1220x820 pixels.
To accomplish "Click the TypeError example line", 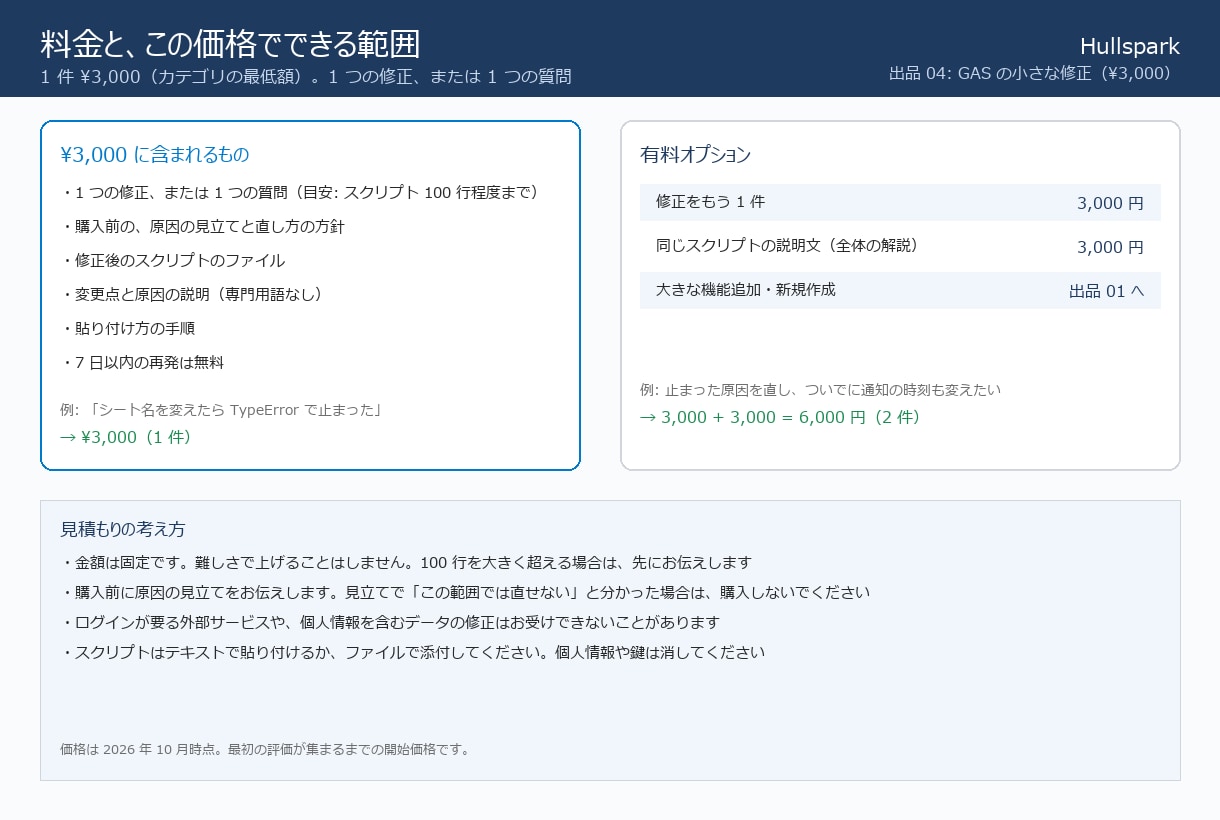I will point(222,410).
